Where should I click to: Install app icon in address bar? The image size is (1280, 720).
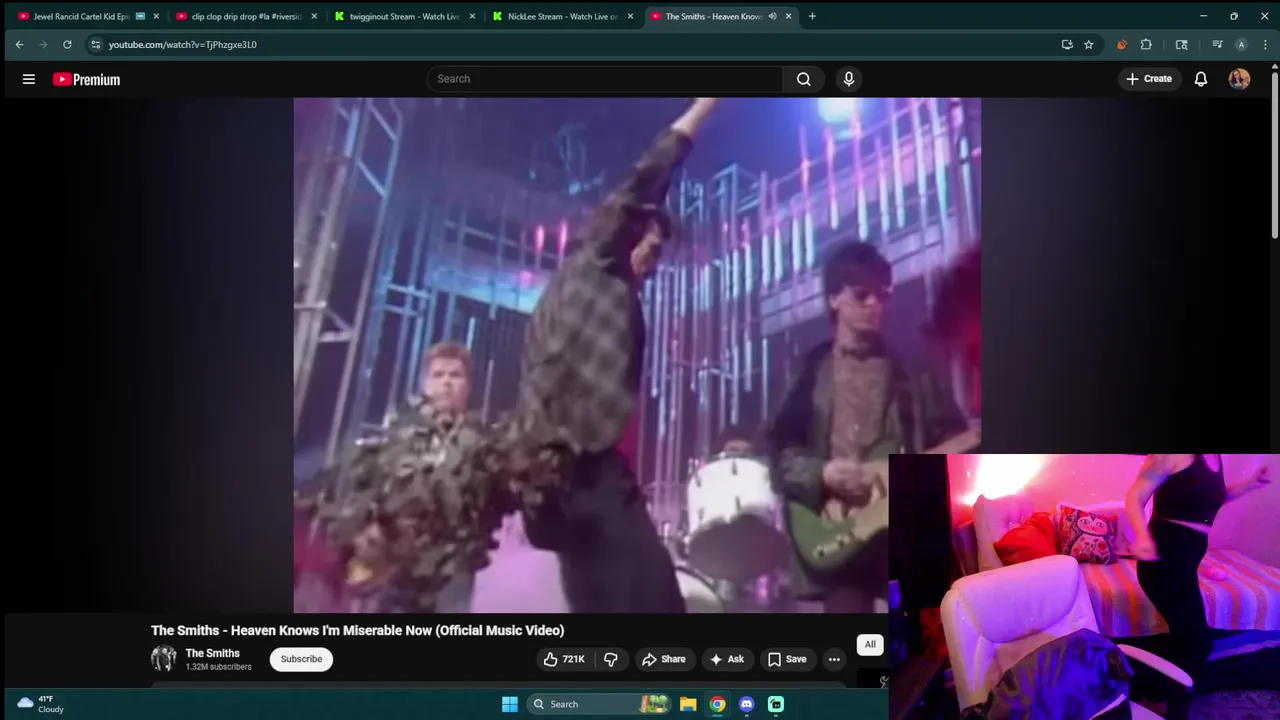pyautogui.click(x=1067, y=44)
